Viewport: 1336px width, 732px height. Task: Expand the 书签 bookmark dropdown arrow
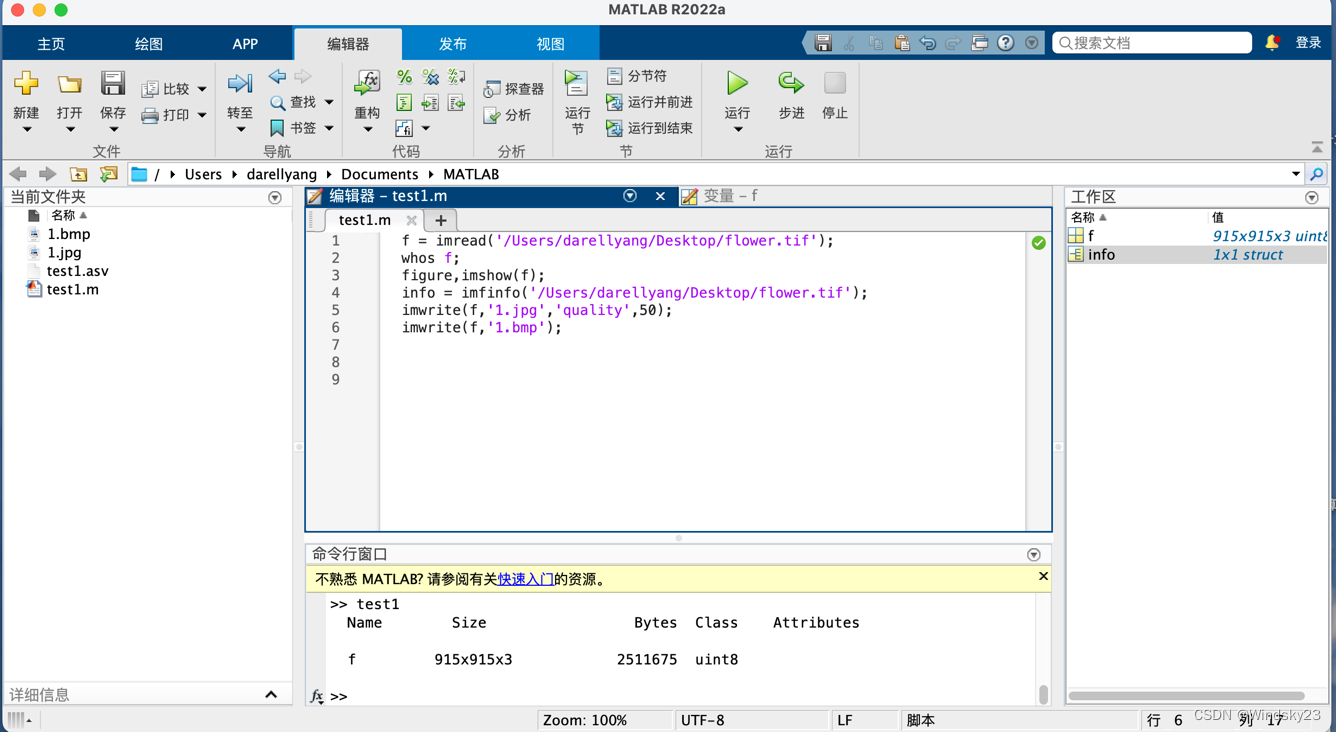point(330,128)
